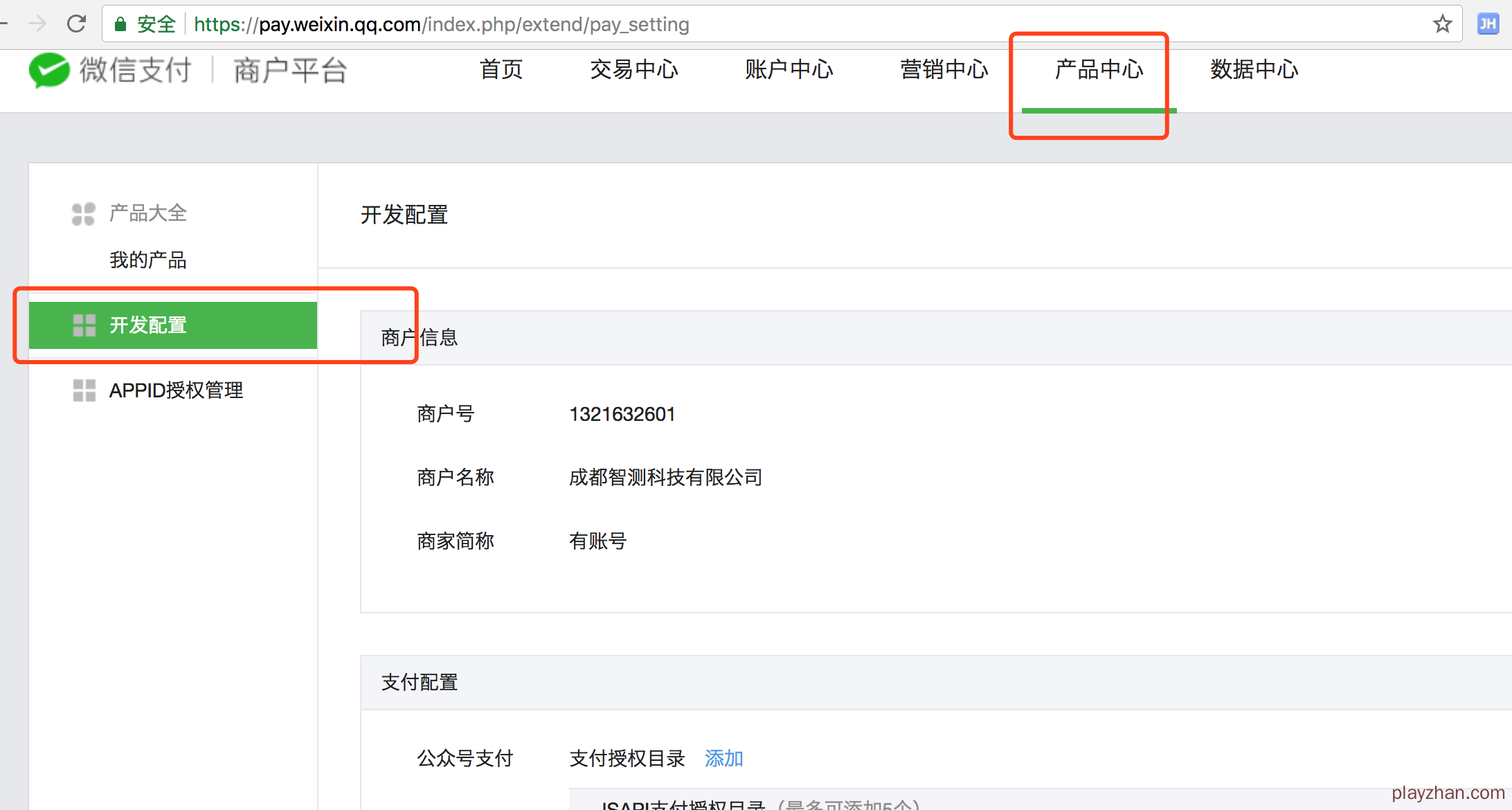Bookmark page with star icon
The width and height of the screenshot is (1512, 810).
tap(1442, 24)
